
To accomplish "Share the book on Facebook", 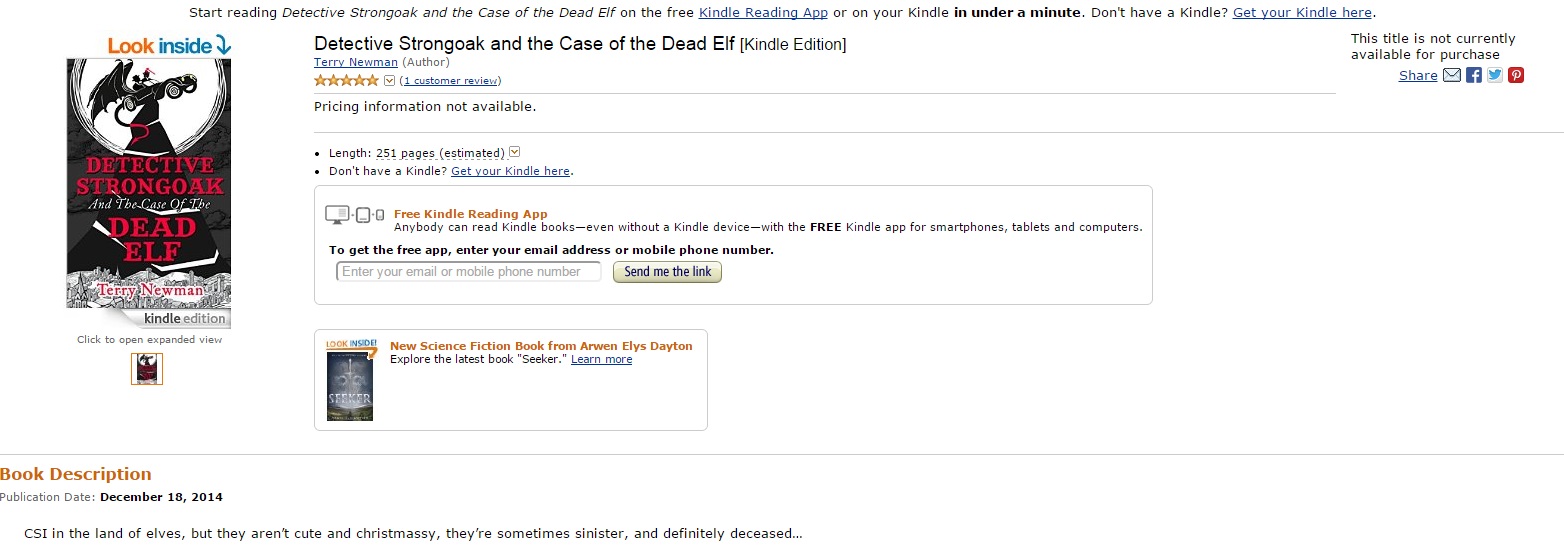I will tap(1473, 75).
